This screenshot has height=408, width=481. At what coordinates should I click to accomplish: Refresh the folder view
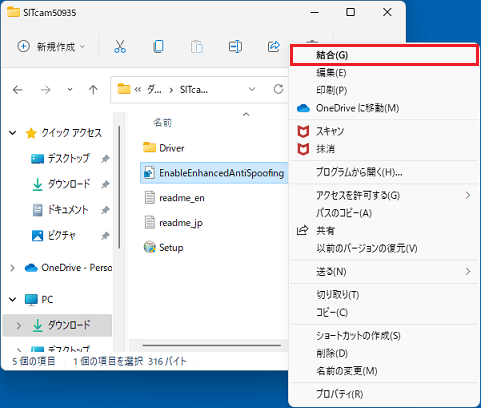[x=278, y=89]
